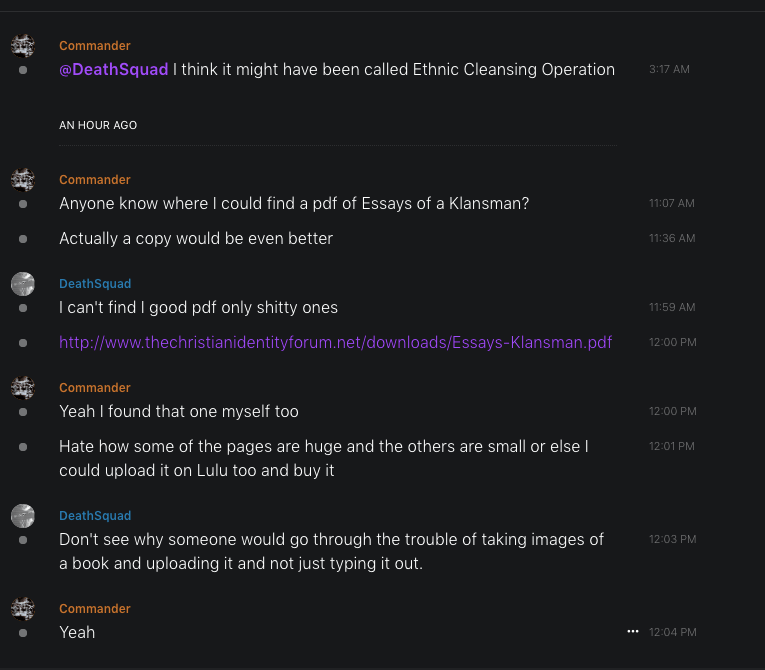Viewport: 765px width, 670px height.
Task: Open Commander's avatar next to the 11:07 AM message
Action: (22, 180)
